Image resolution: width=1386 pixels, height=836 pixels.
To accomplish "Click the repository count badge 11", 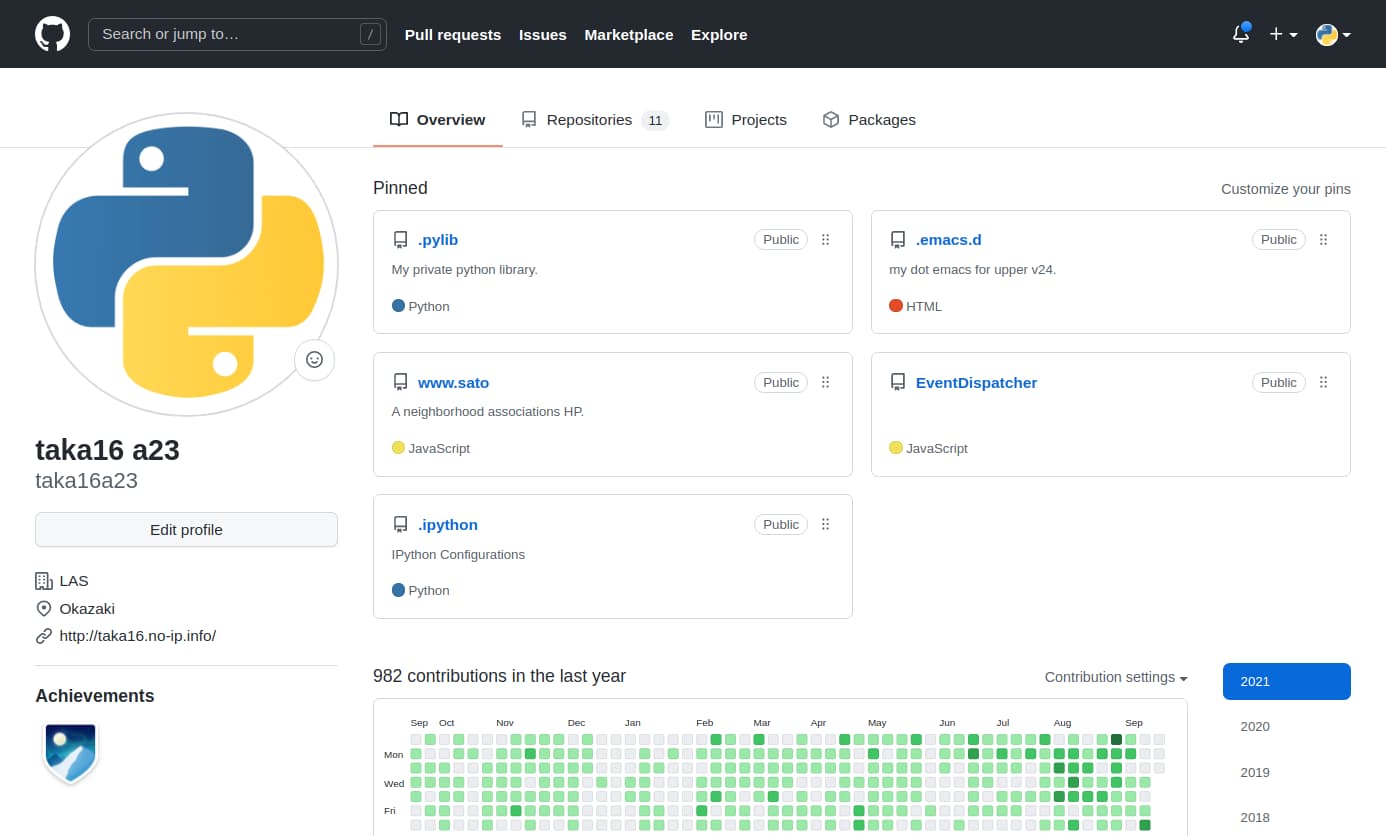I will click(655, 121).
